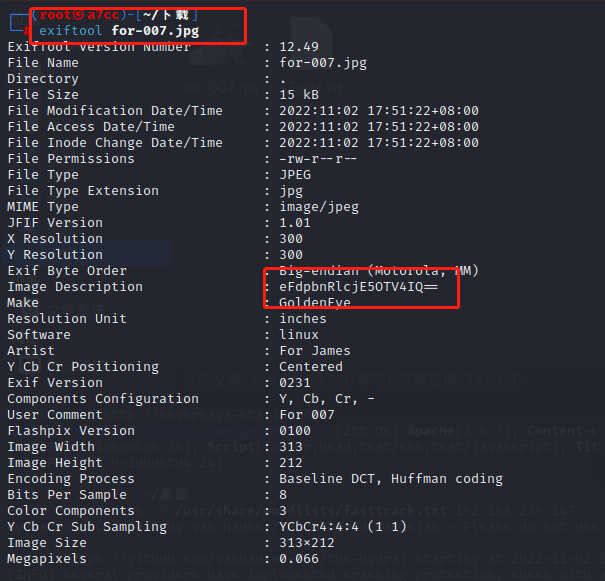This screenshot has width=605, height=581.
Task: Click the Software value linux
Action: tap(299, 334)
